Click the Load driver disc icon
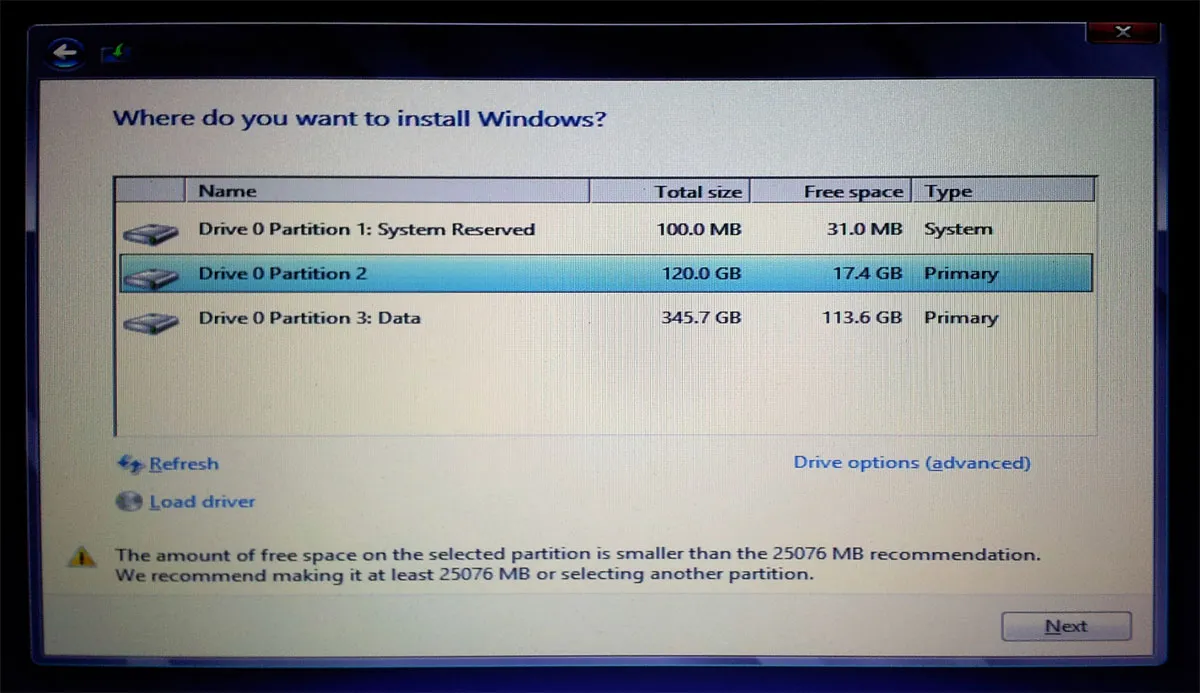Image resolution: width=1200 pixels, height=693 pixels. 130,502
